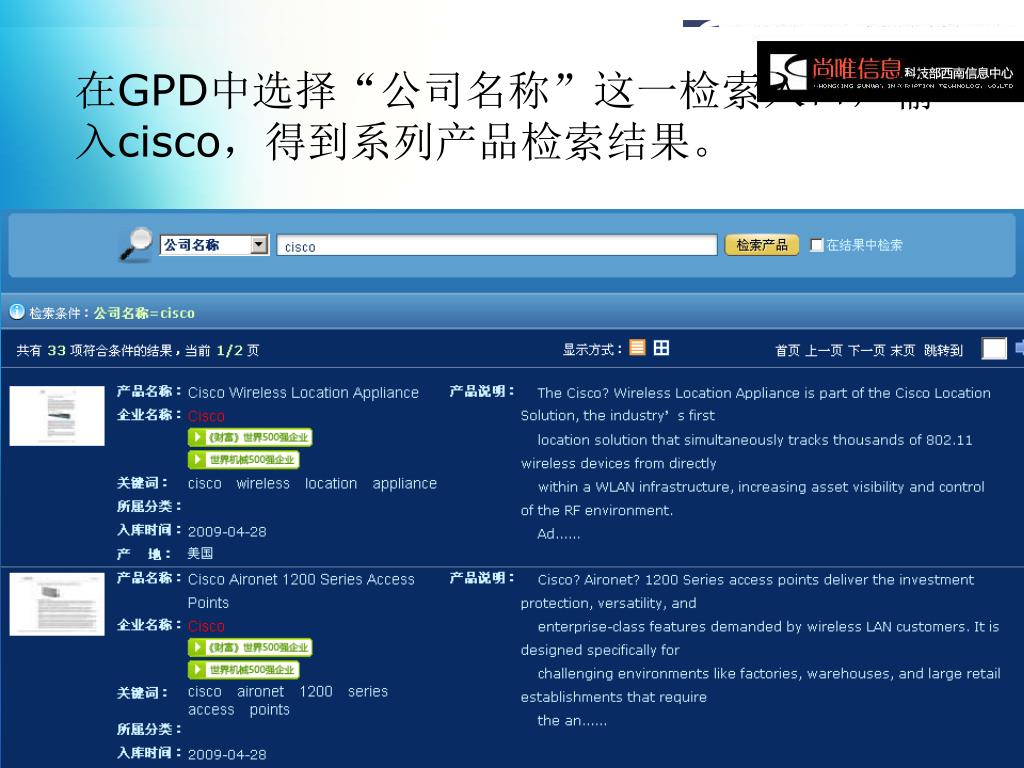Image resolution: width=1024 pixels, height=768 pixels.
Task: Switch to grid display mode icon
Action: click(661, 347)
